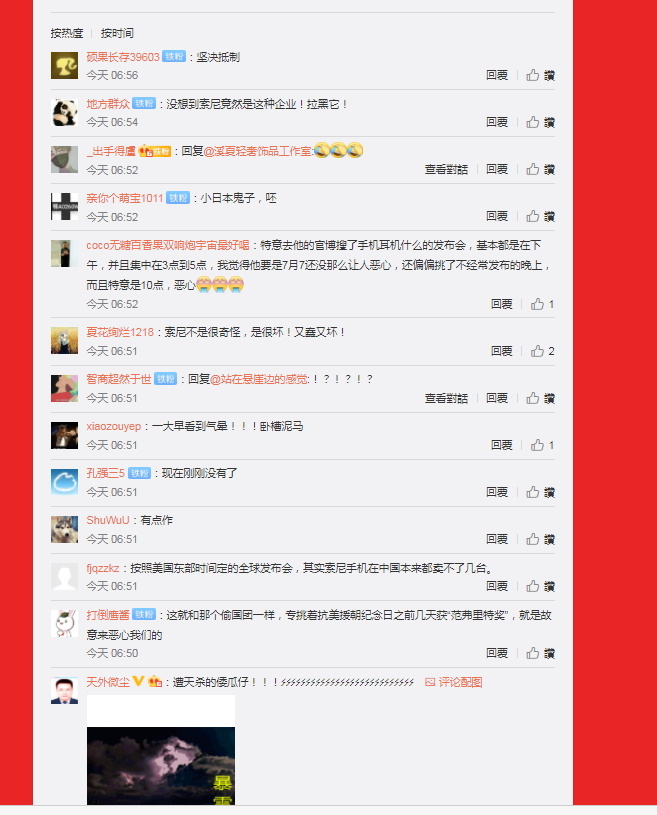Like fjqzzkz's comment about global launch
The image size is (657, 815).
pyautogui.click(x=541, y=586)
